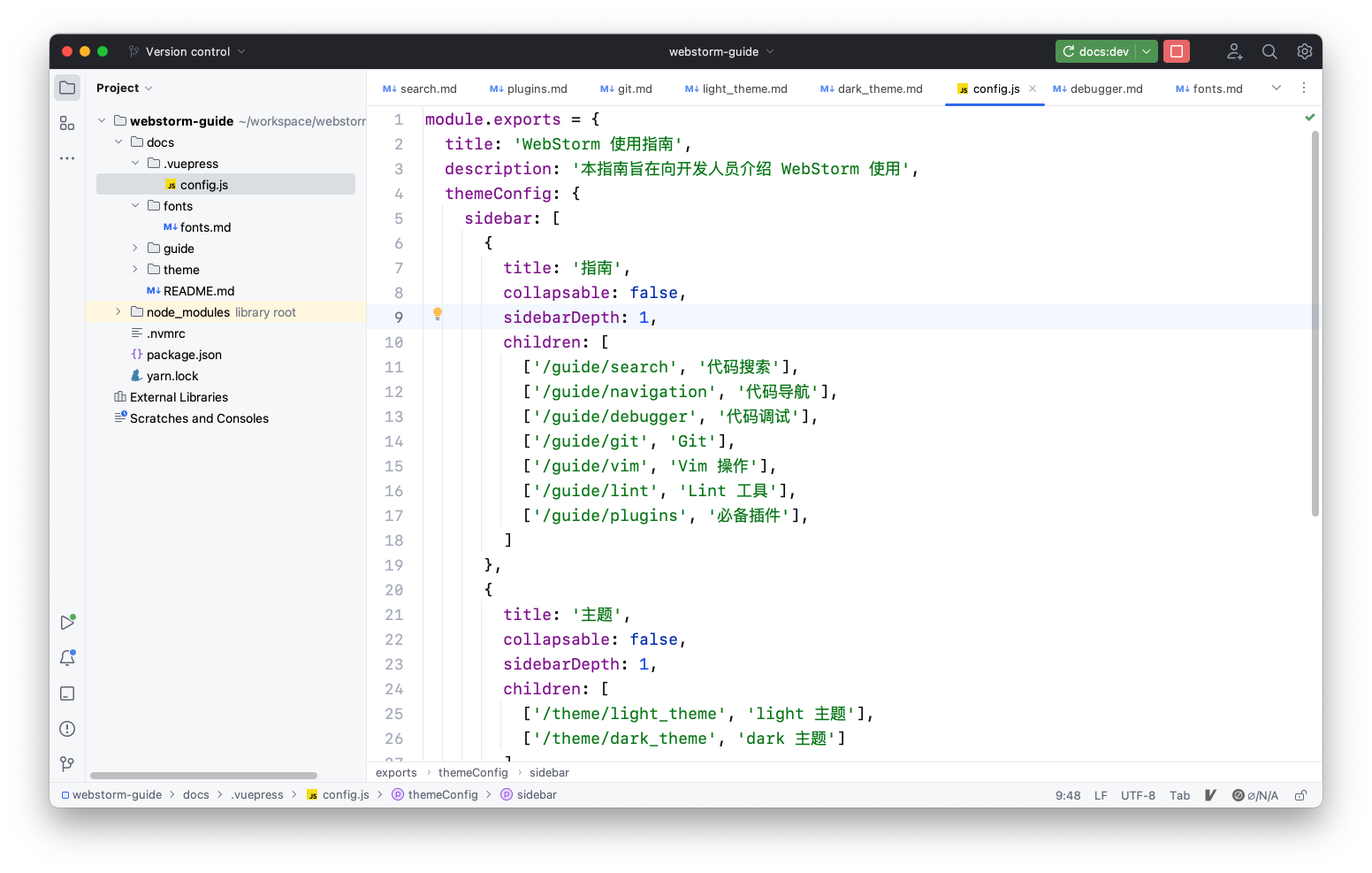Expand the theme folder
Viewport: 1372px width, 873px height.
[x=135, y=269]
